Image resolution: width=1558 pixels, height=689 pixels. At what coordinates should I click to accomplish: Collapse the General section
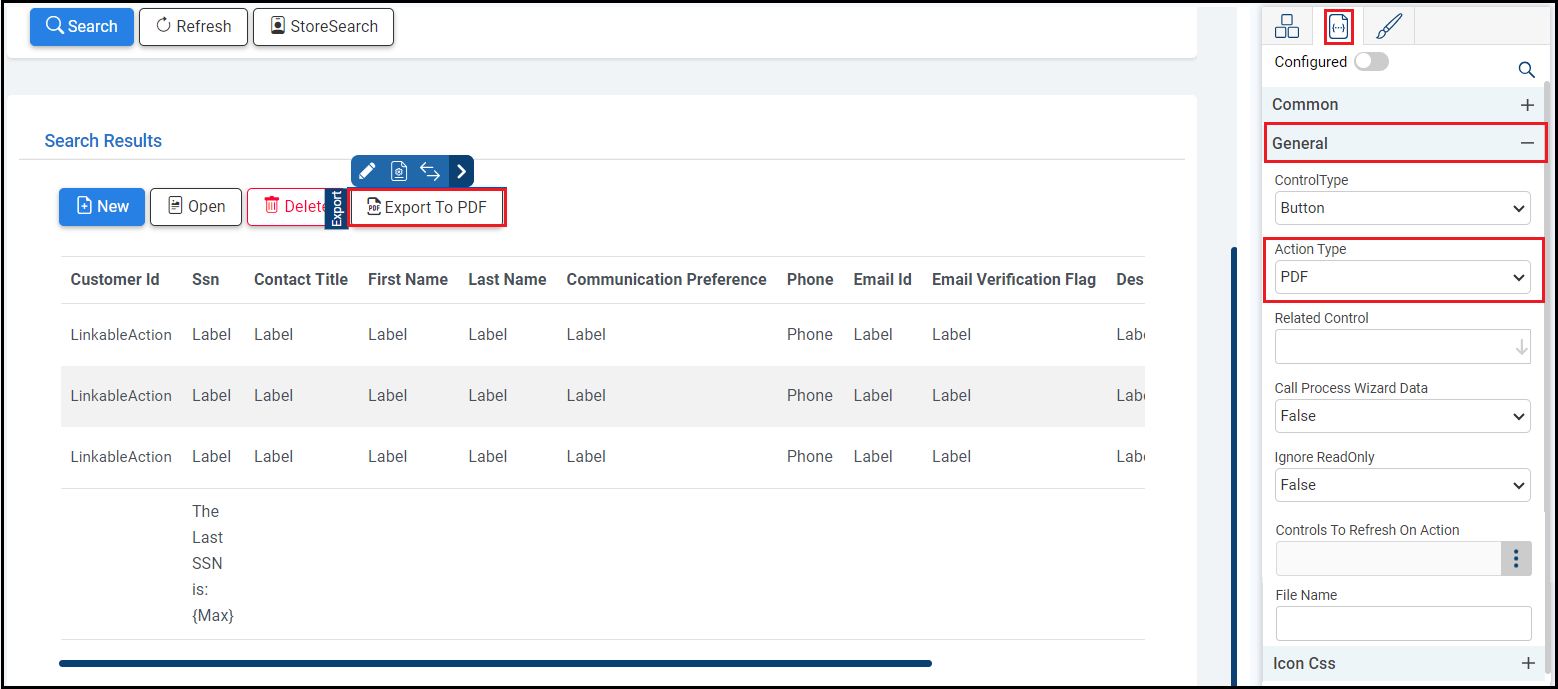[1527, 143]
